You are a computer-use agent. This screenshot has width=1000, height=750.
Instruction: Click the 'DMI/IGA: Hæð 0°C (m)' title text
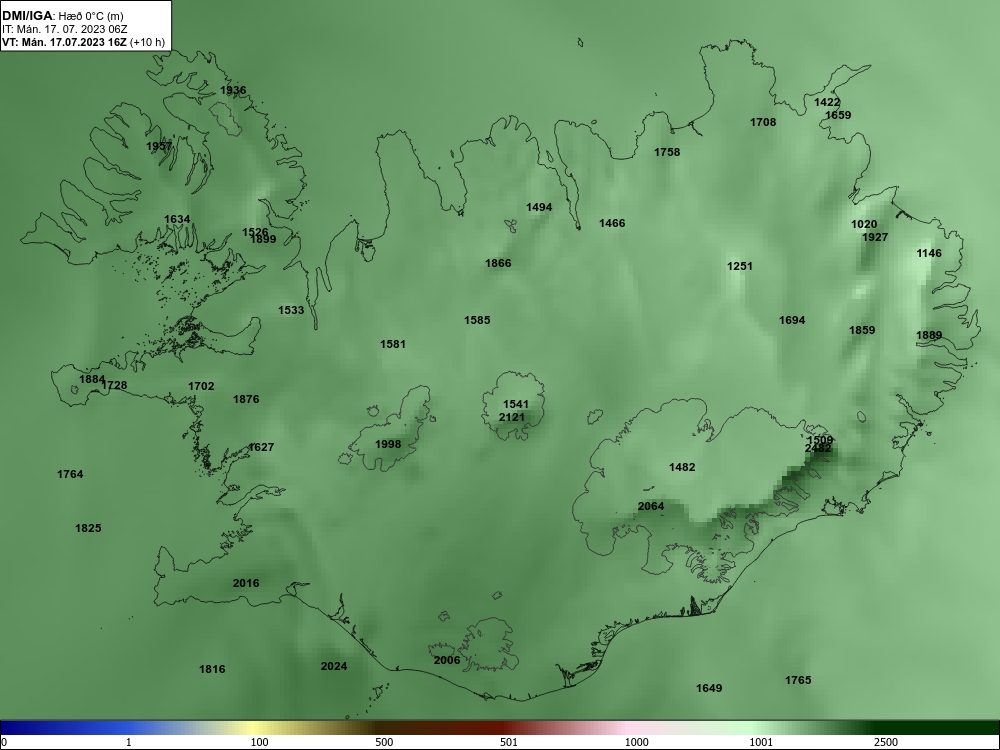62,16
